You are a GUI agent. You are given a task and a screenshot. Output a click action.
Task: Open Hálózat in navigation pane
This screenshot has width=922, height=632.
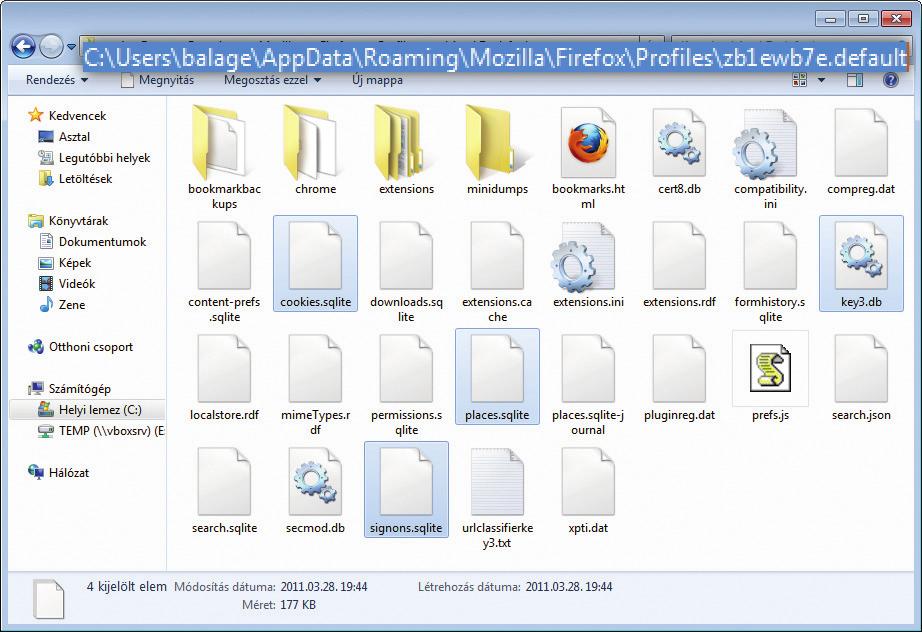59,473
